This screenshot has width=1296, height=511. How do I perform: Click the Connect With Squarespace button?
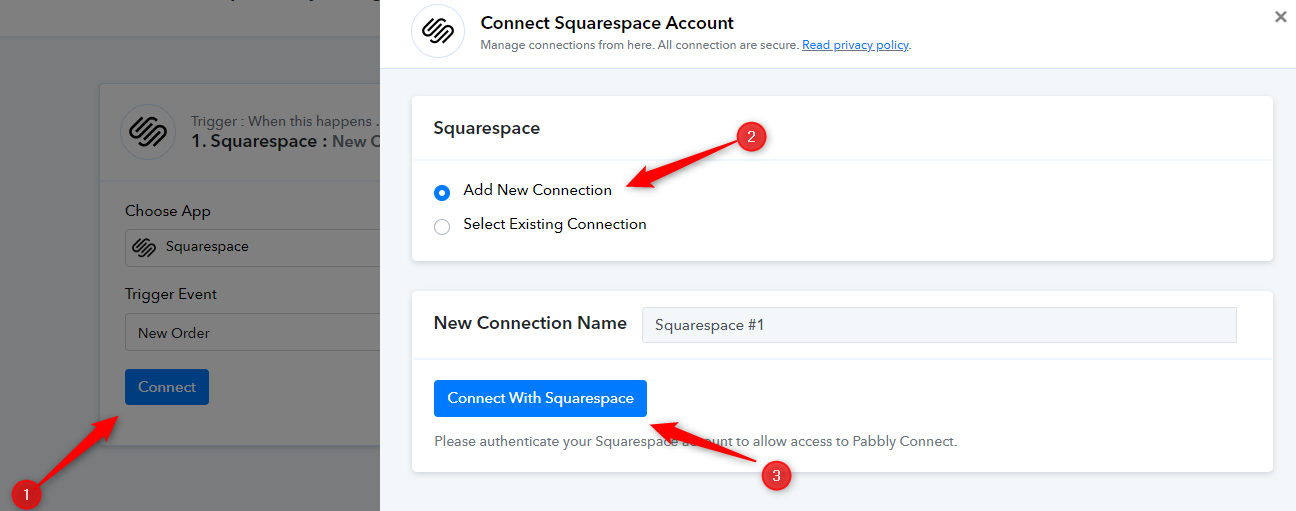(540, 398)
